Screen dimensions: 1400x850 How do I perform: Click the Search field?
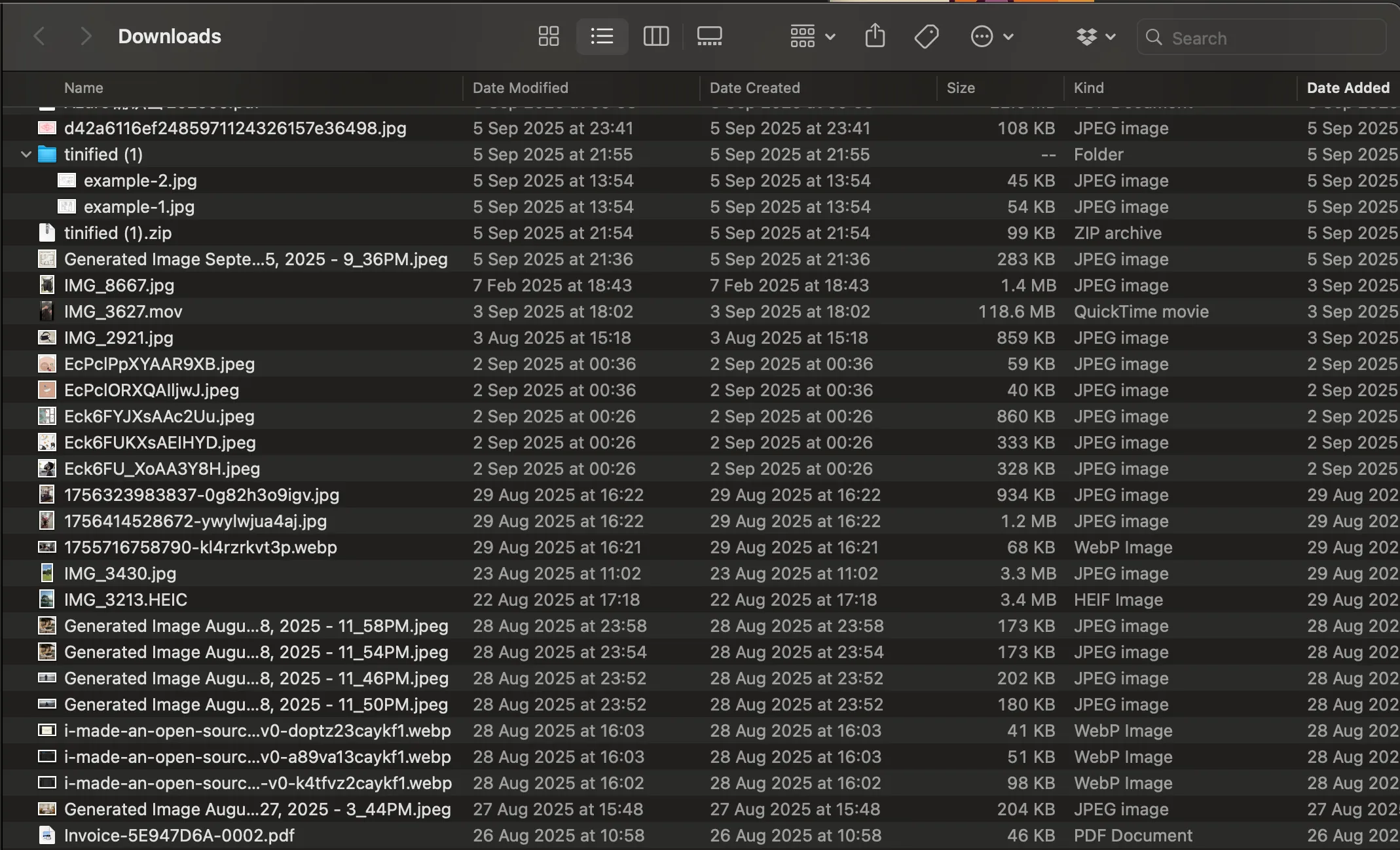(x=1264, y=38)
